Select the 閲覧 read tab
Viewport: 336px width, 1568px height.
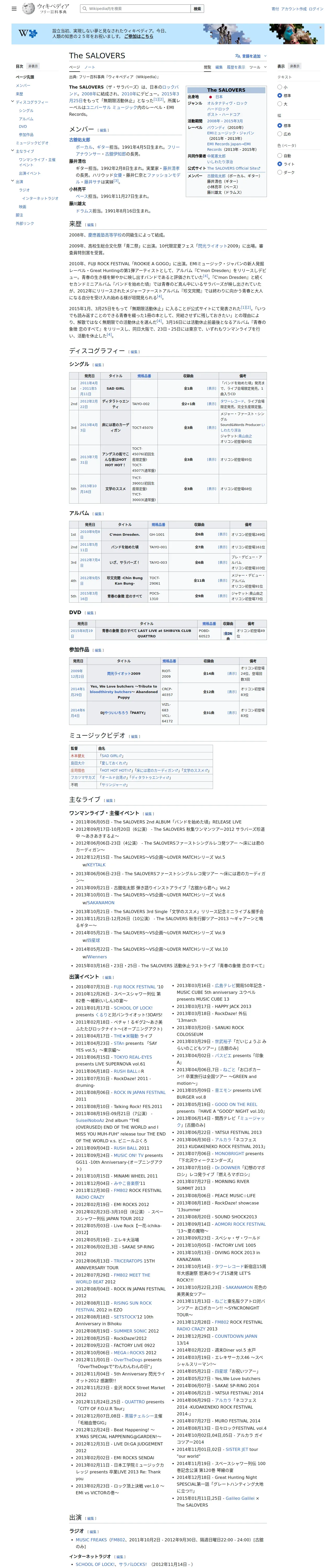(207, 67)
